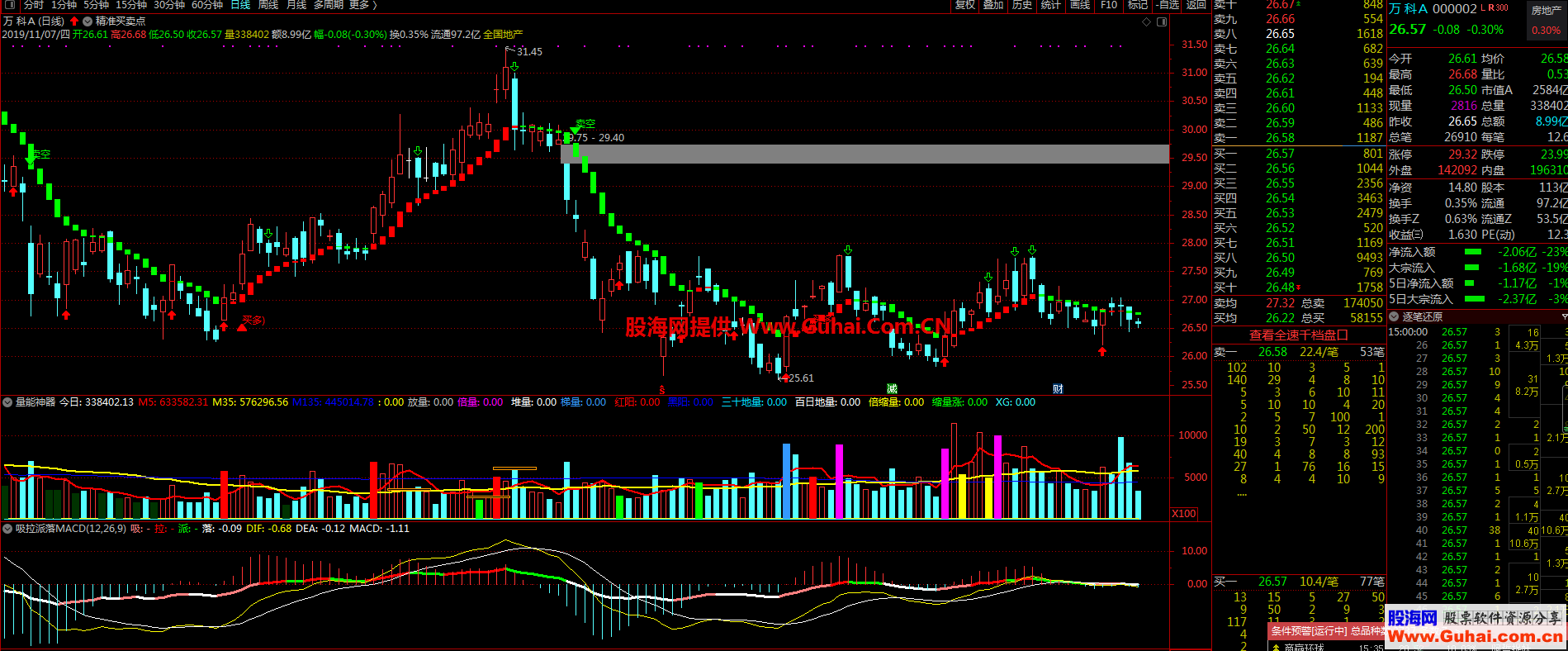Click the 涨停 29.32 value
Image resolution: width=1568 pixels, height=651 pixels.
pos(1462,154)
